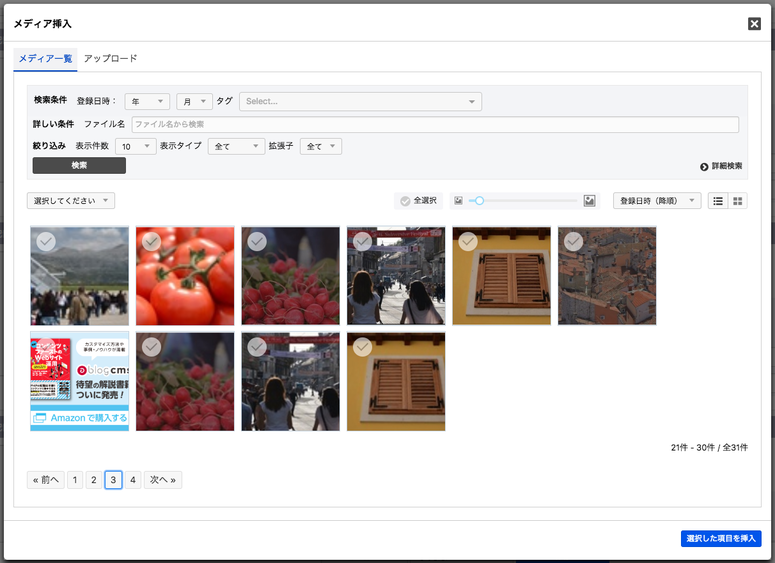This screenshot has width=775, height=563.
Task: Expand the 選択してください action dropdown
Action: pyautogui.click(x=71, y=201)
